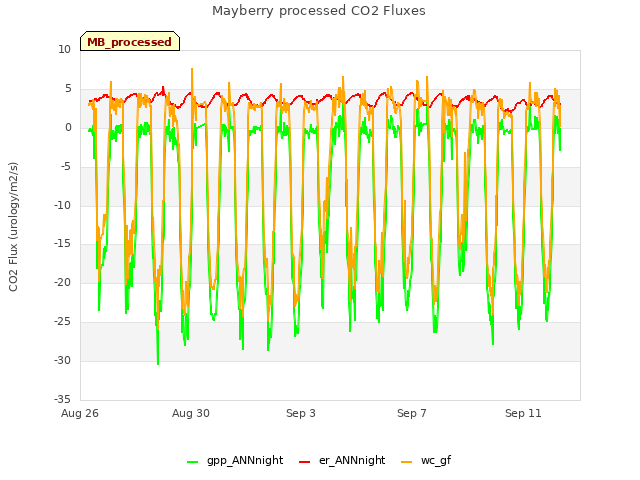Click the orange wc_gf legend swatch
The image size is (640, 480).
(x=407, y=462)
